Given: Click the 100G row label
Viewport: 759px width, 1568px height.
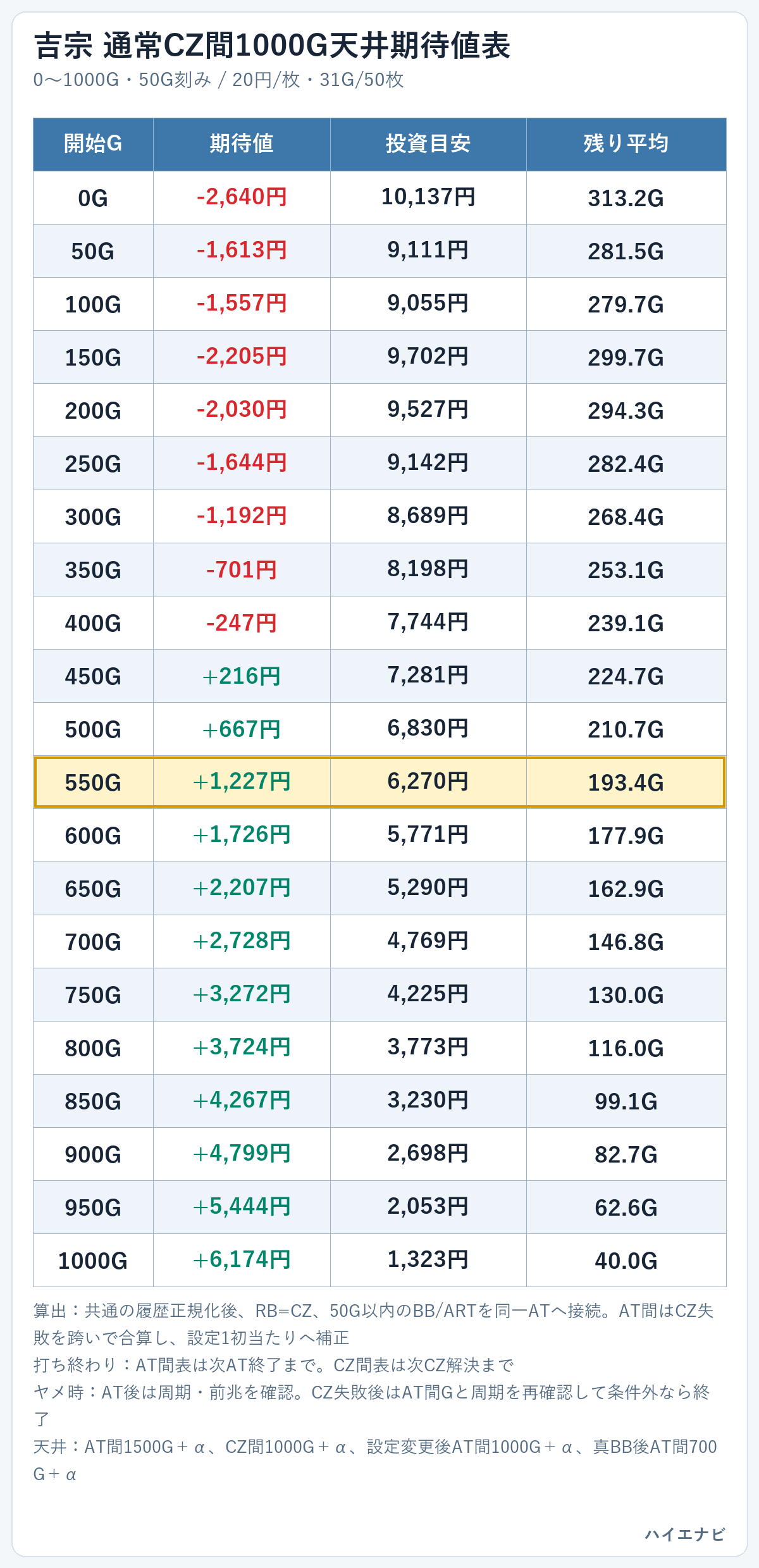Looking at the screenshot, I should point(93,304).
